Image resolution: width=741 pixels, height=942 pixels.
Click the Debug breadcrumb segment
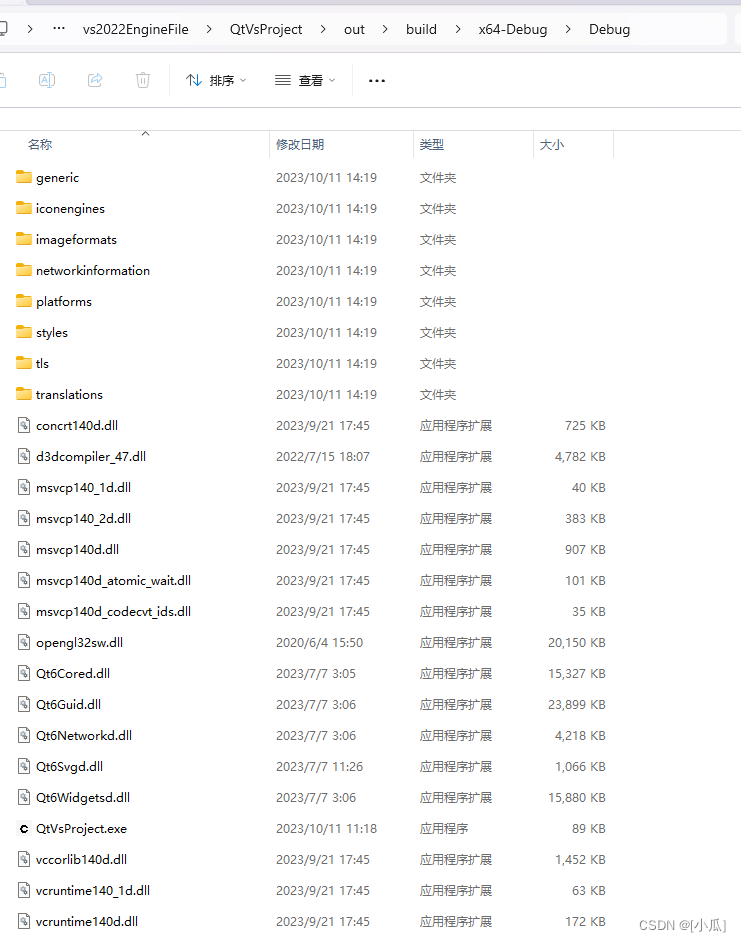click(609, 29)
